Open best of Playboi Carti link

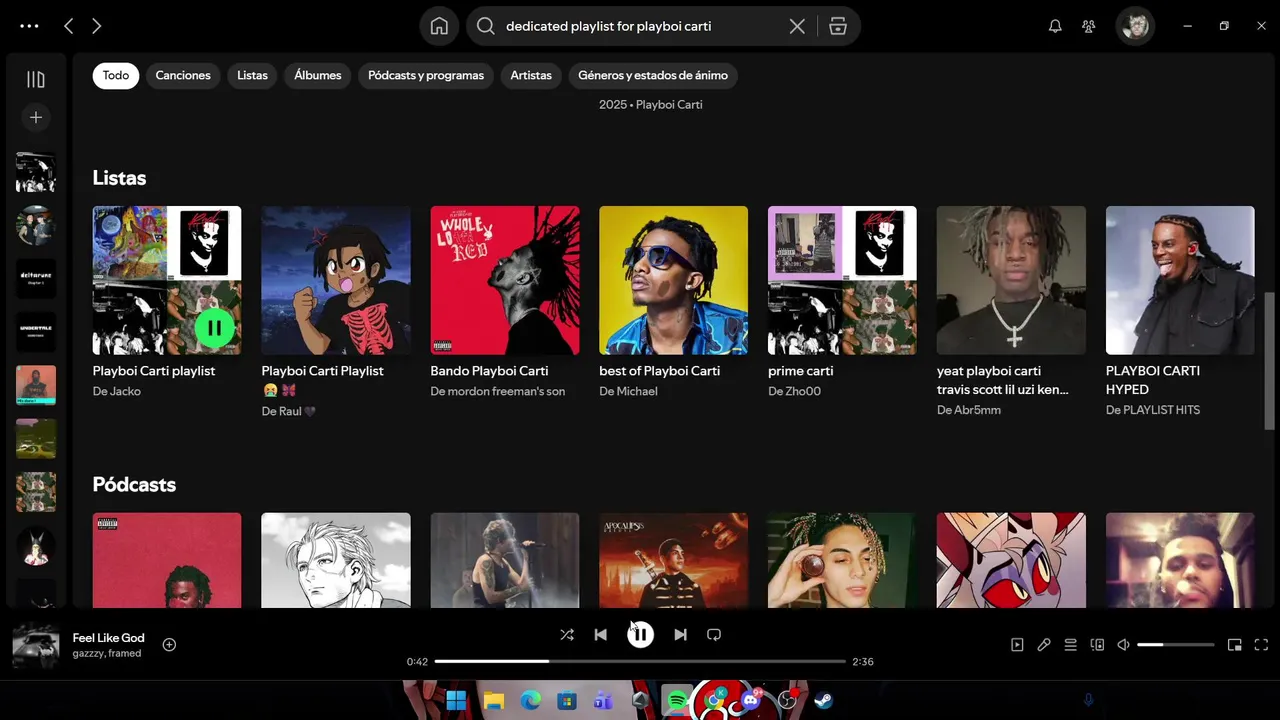point(660,371)
